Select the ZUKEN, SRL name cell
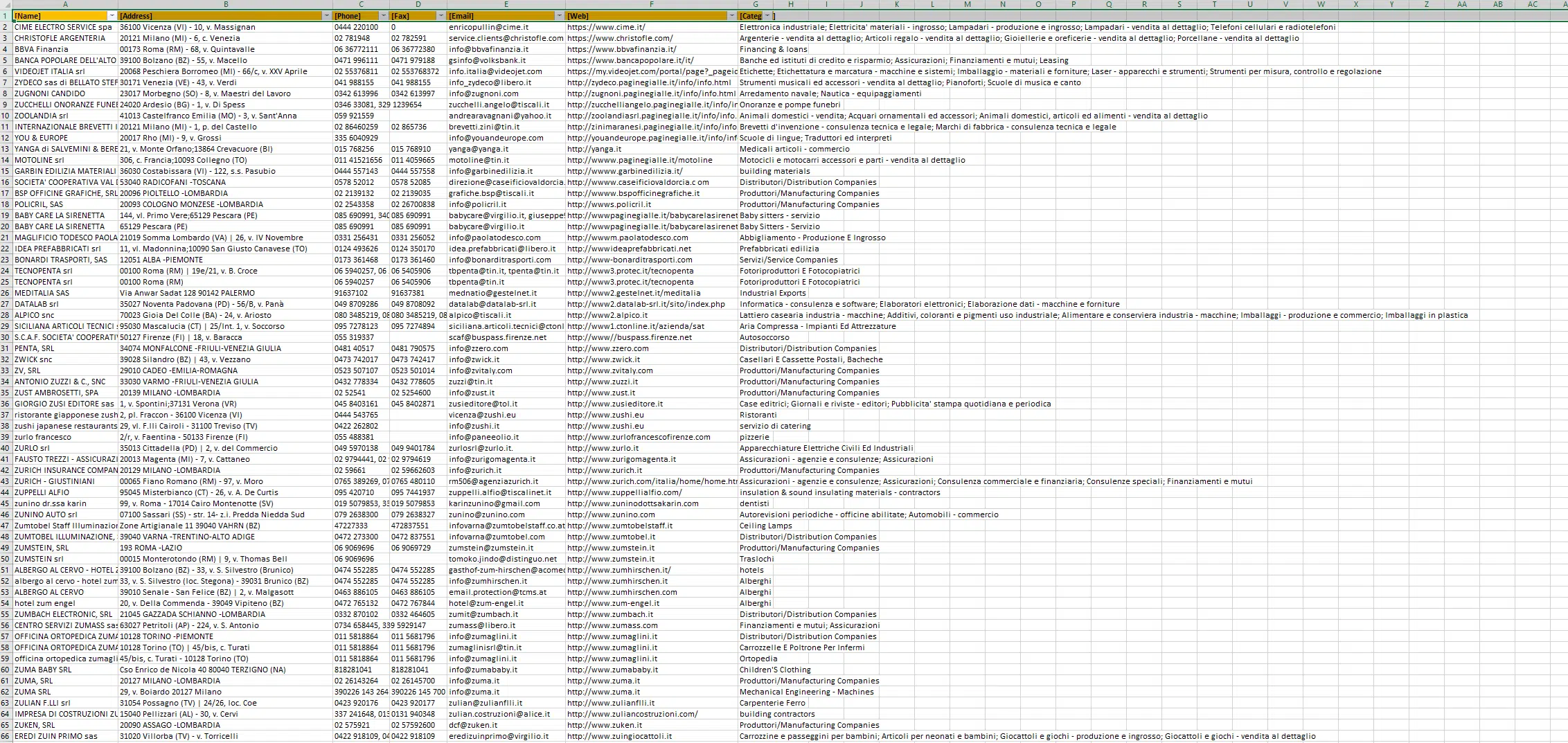Viewport: 1568px width, 743px height. (65, 725)
